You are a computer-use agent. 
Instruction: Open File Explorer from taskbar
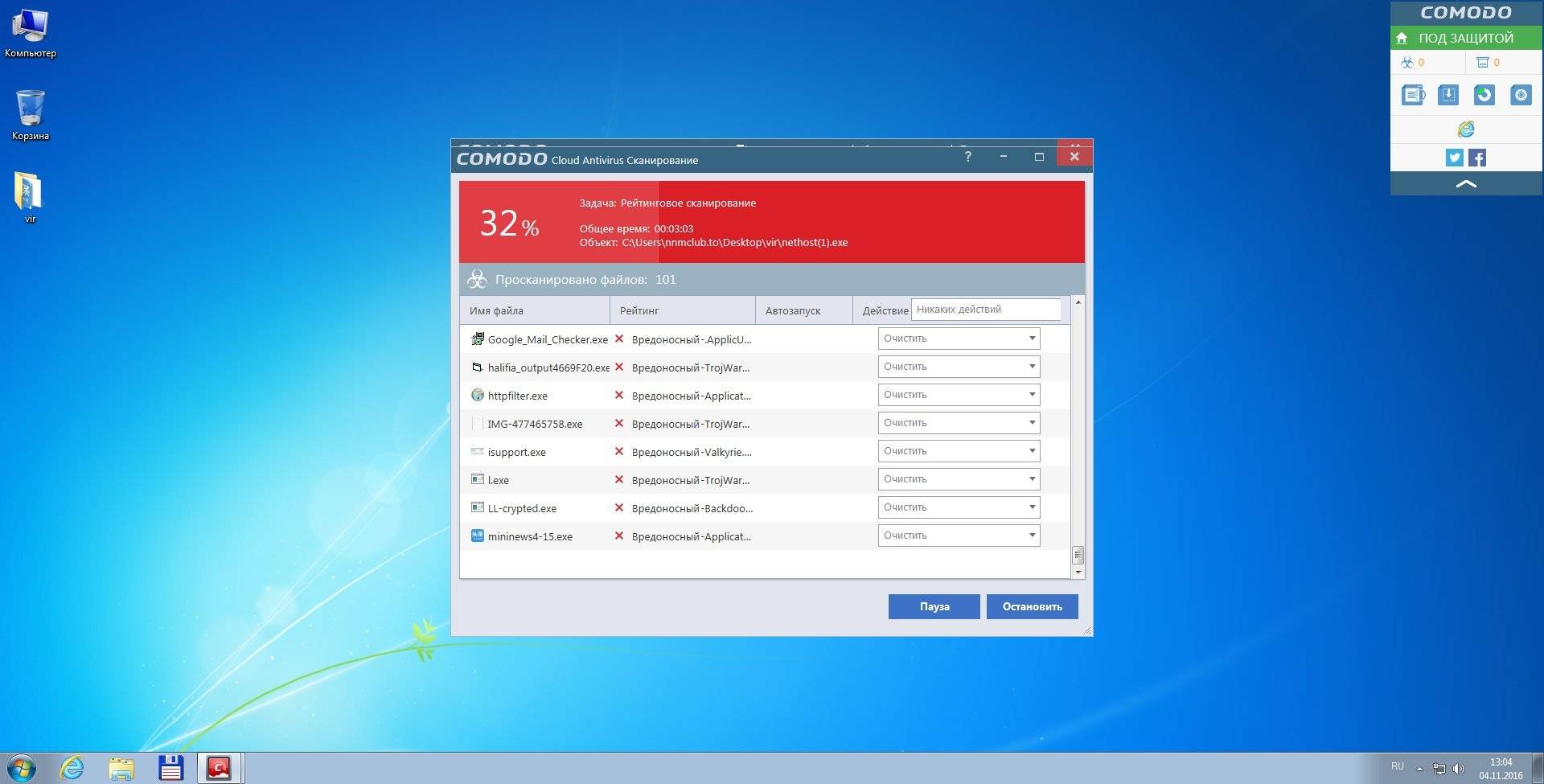121,768
